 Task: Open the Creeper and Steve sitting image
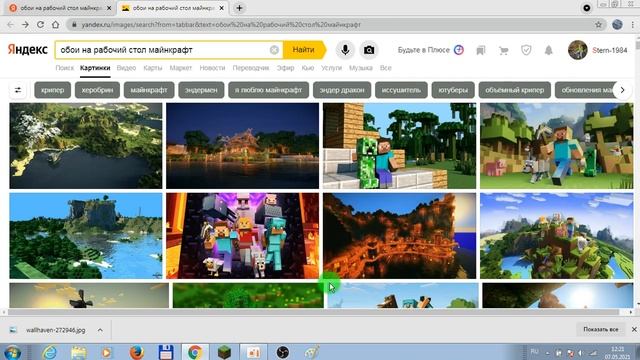(x=399, y=146)
